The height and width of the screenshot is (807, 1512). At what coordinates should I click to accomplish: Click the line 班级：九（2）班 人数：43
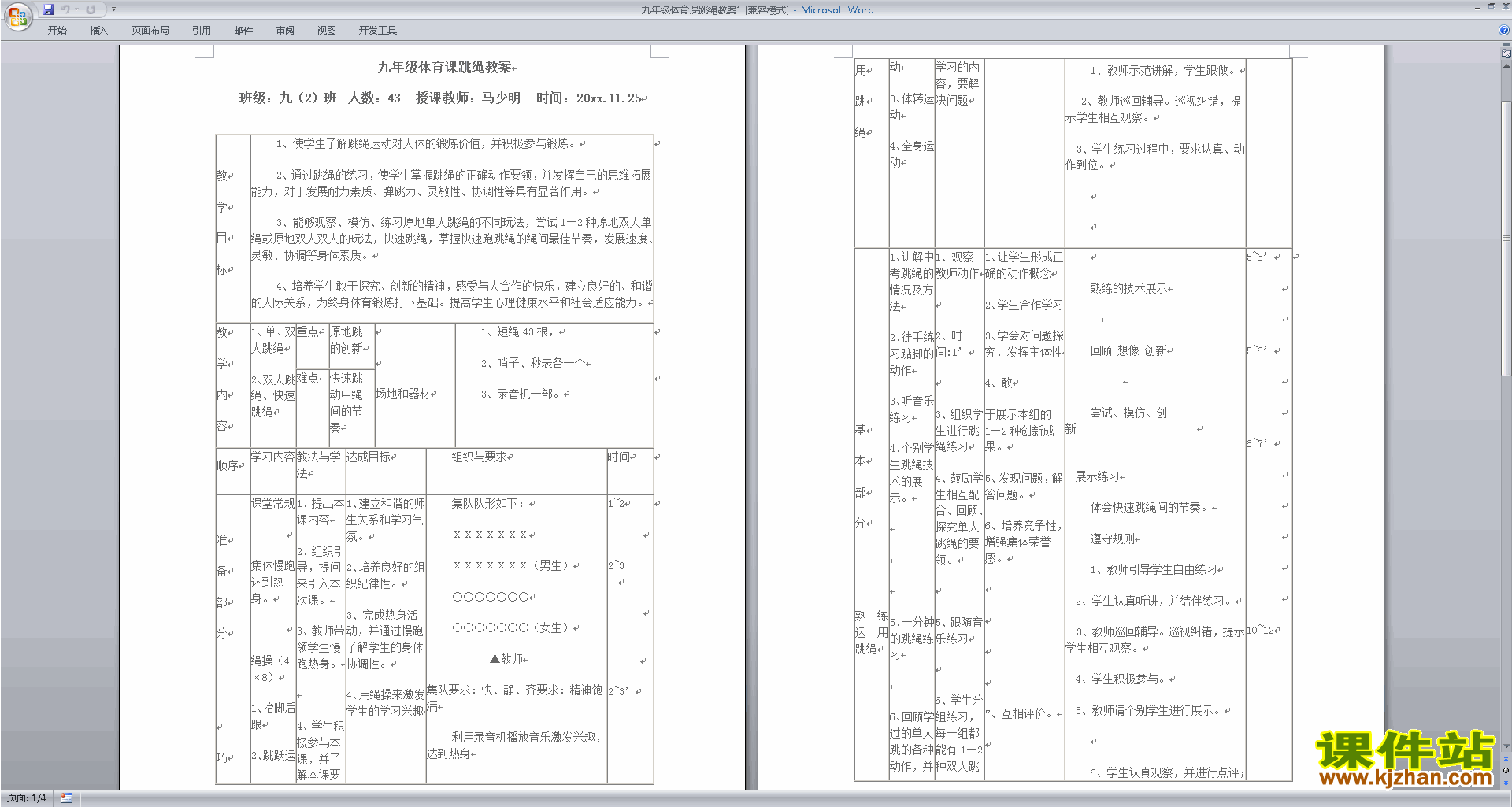point(320,98)
